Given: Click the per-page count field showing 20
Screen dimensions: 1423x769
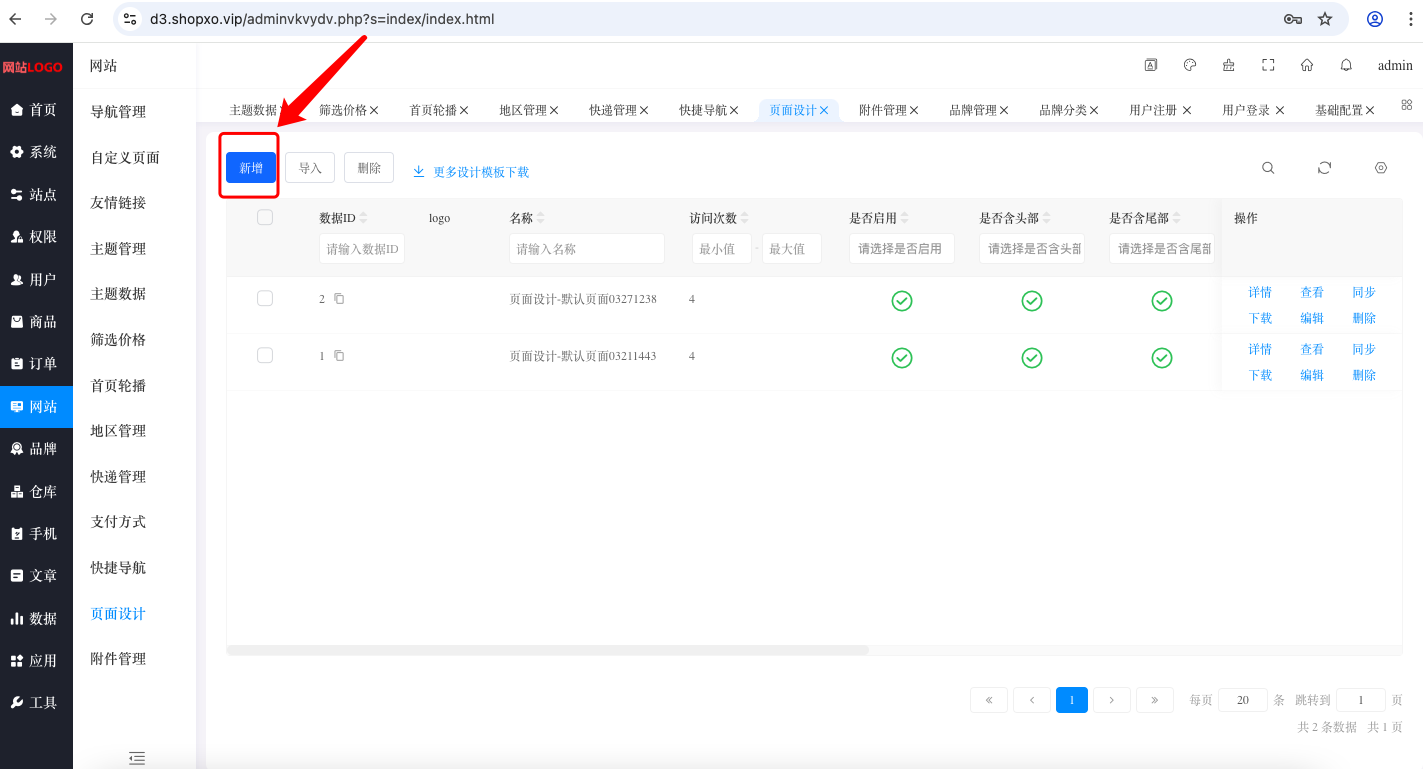Looking at the screenshot, I should (1243, 700).
